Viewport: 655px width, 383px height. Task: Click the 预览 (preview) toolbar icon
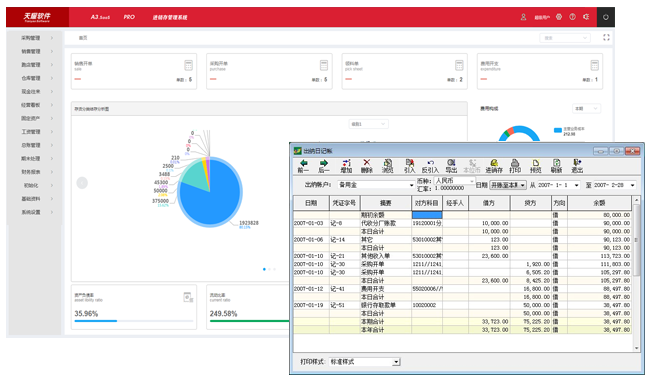click(536, 166)
